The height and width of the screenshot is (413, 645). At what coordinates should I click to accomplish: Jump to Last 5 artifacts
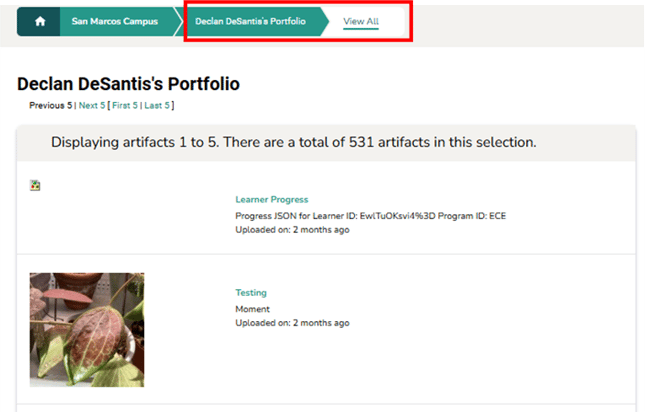157,105
